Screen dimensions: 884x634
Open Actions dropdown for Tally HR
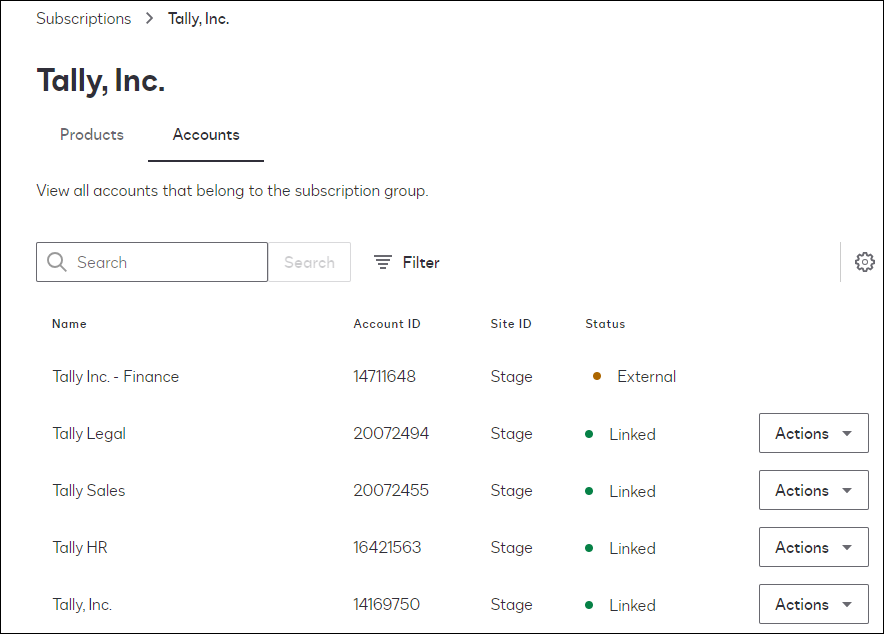813,547
